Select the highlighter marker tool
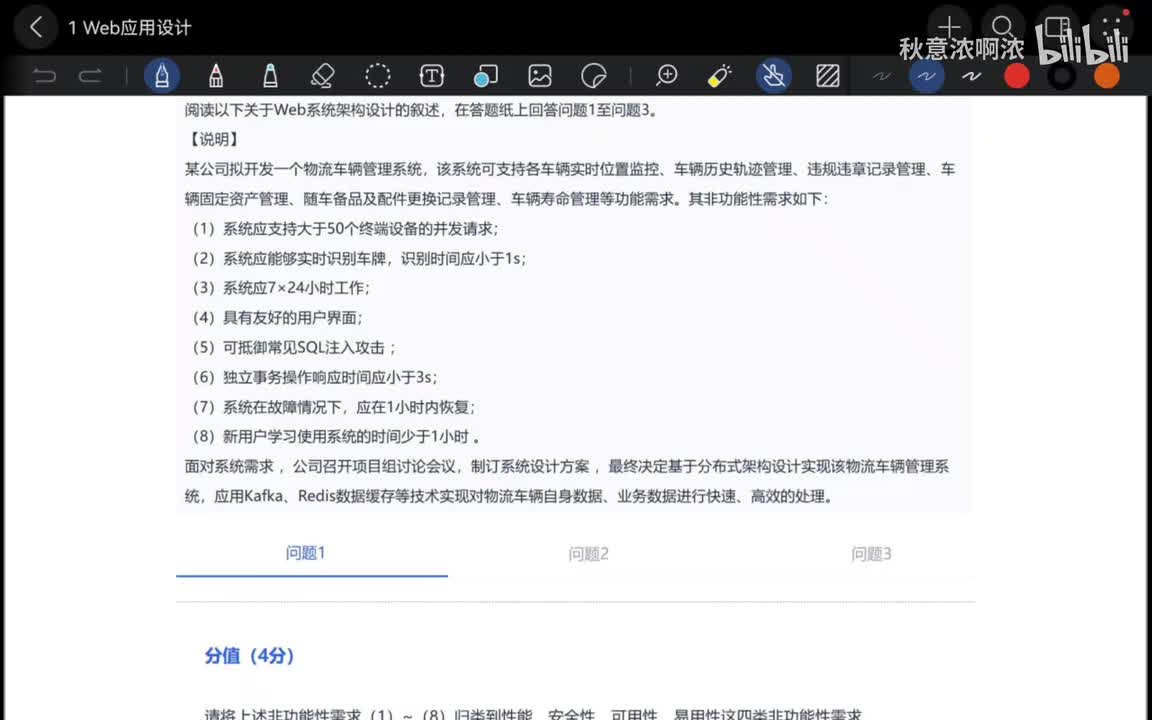 [x=270, y=76]
